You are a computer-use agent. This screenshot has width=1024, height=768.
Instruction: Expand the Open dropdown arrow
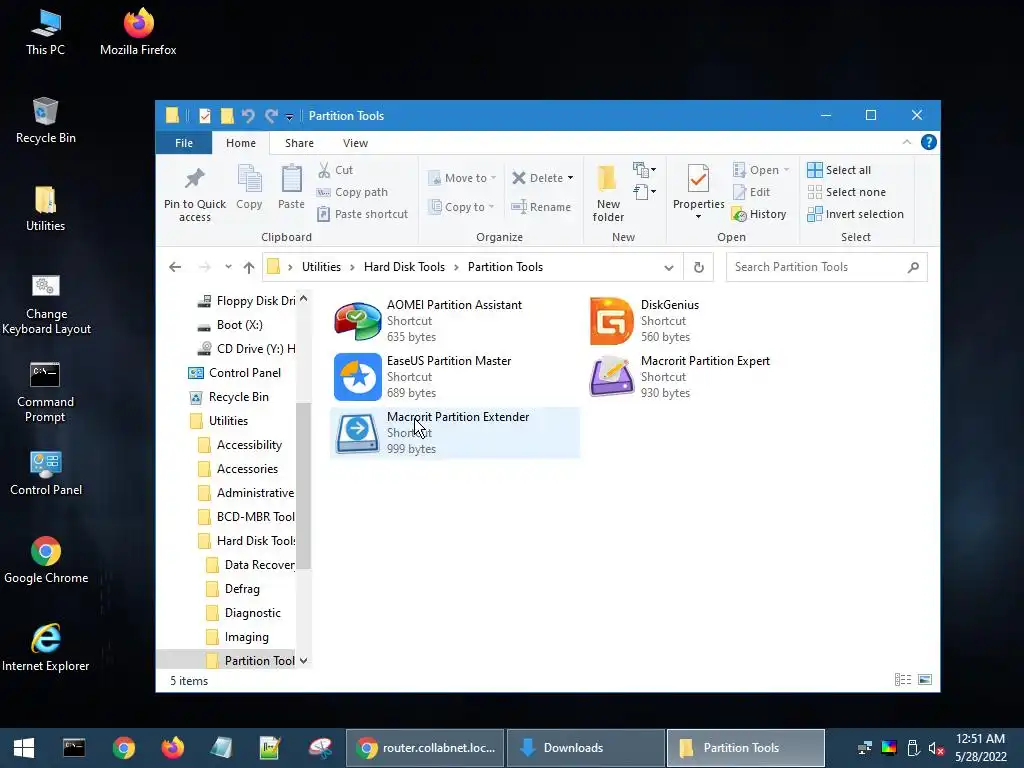(x=786, y=170)
